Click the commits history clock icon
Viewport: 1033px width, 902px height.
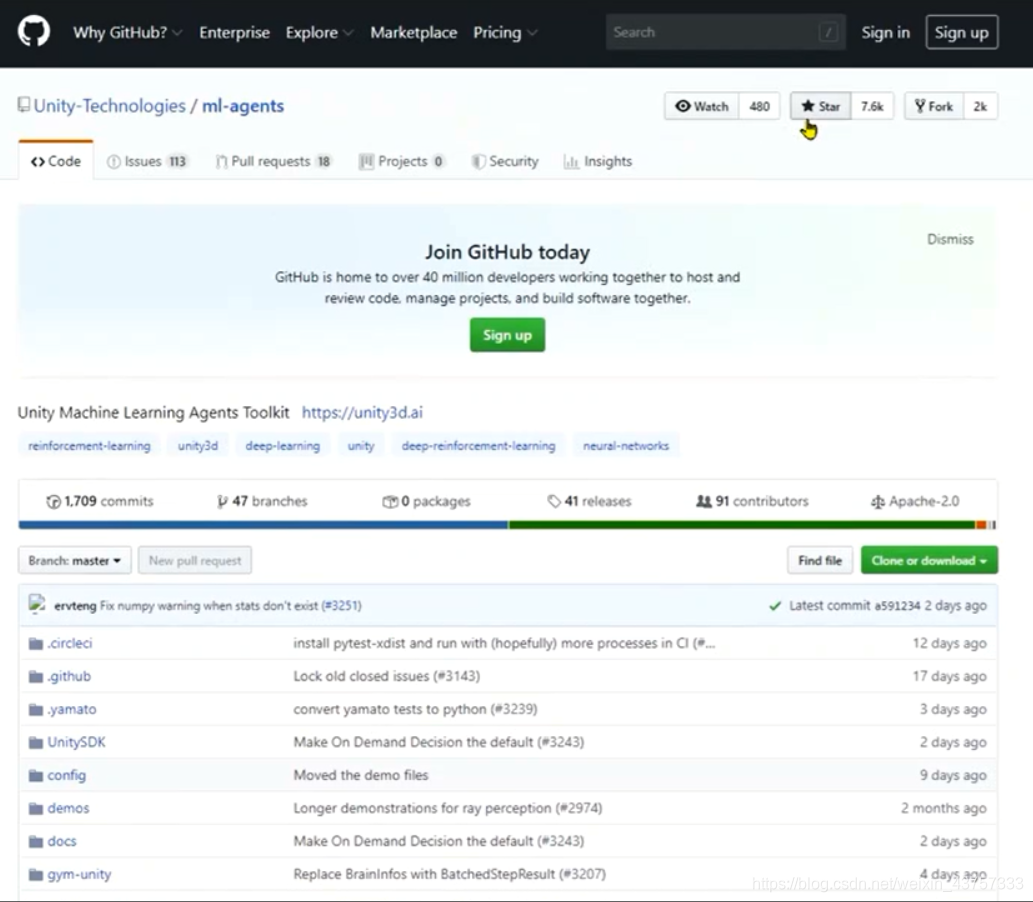pos(53,501)
